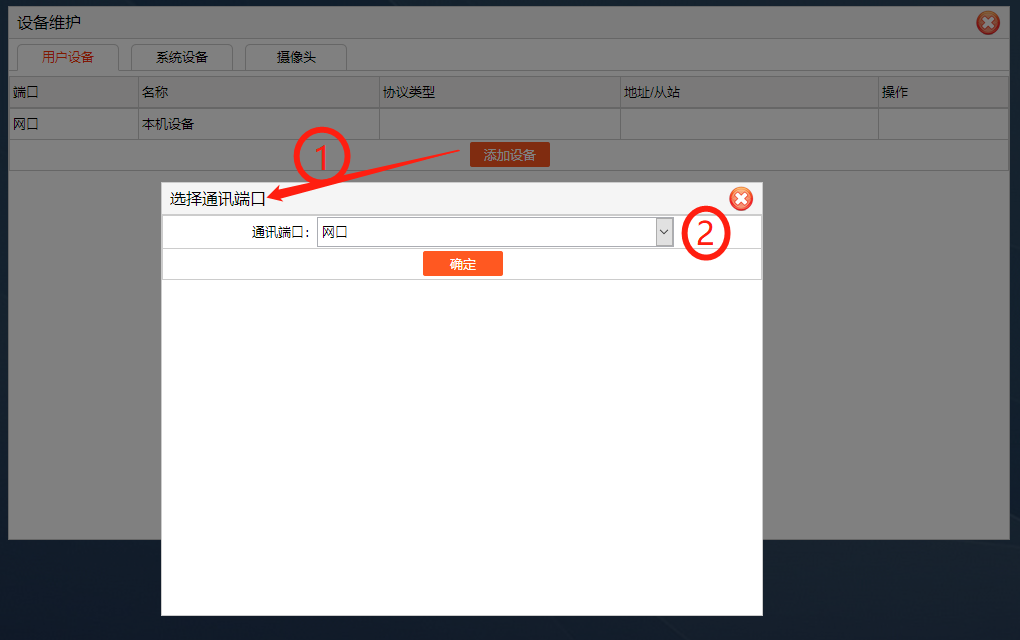Switch to the 用户设备 tab
This screenshot has height=640, width=1020.
(68, 57)
